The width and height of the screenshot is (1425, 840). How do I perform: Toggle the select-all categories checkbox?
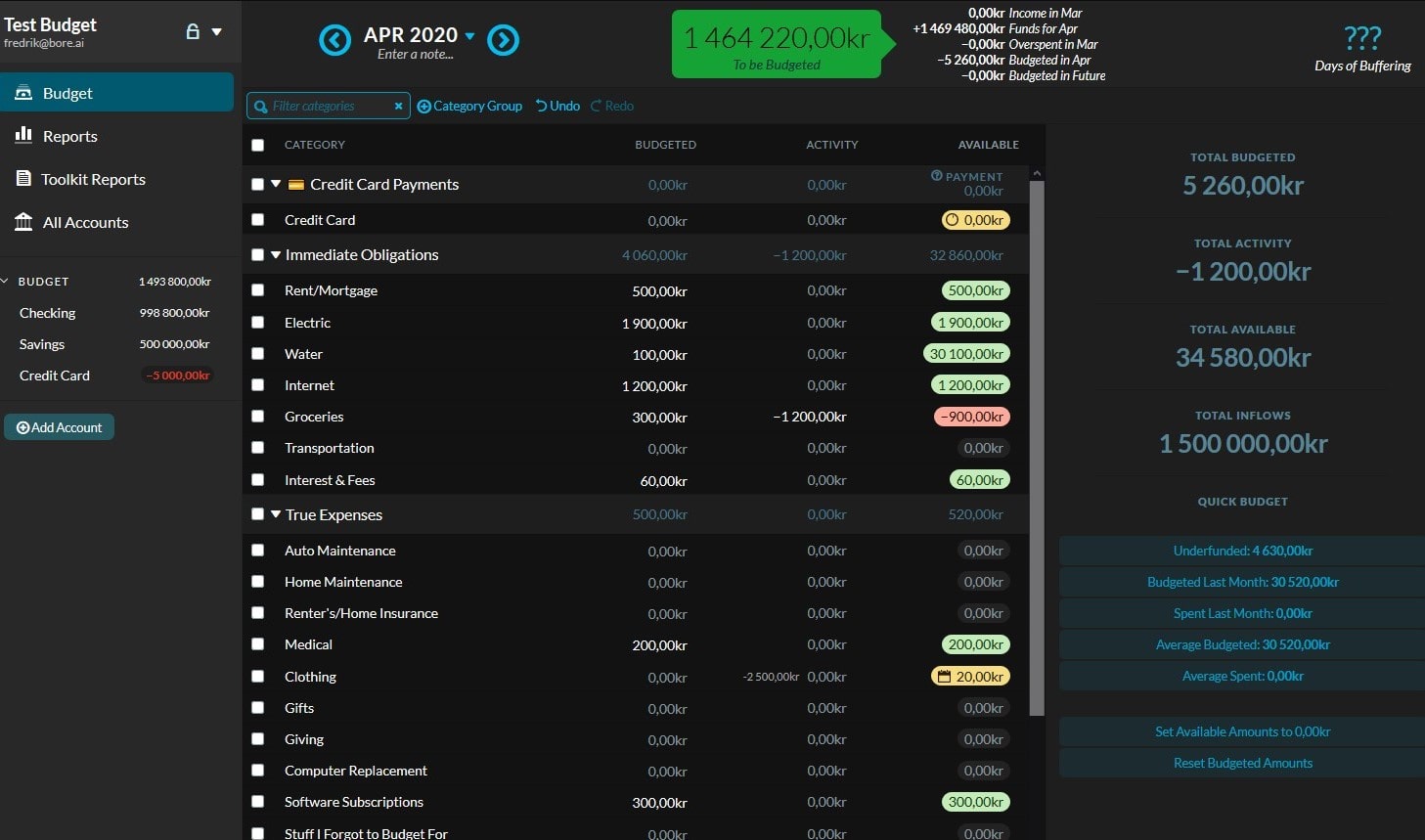click(258, 145)
